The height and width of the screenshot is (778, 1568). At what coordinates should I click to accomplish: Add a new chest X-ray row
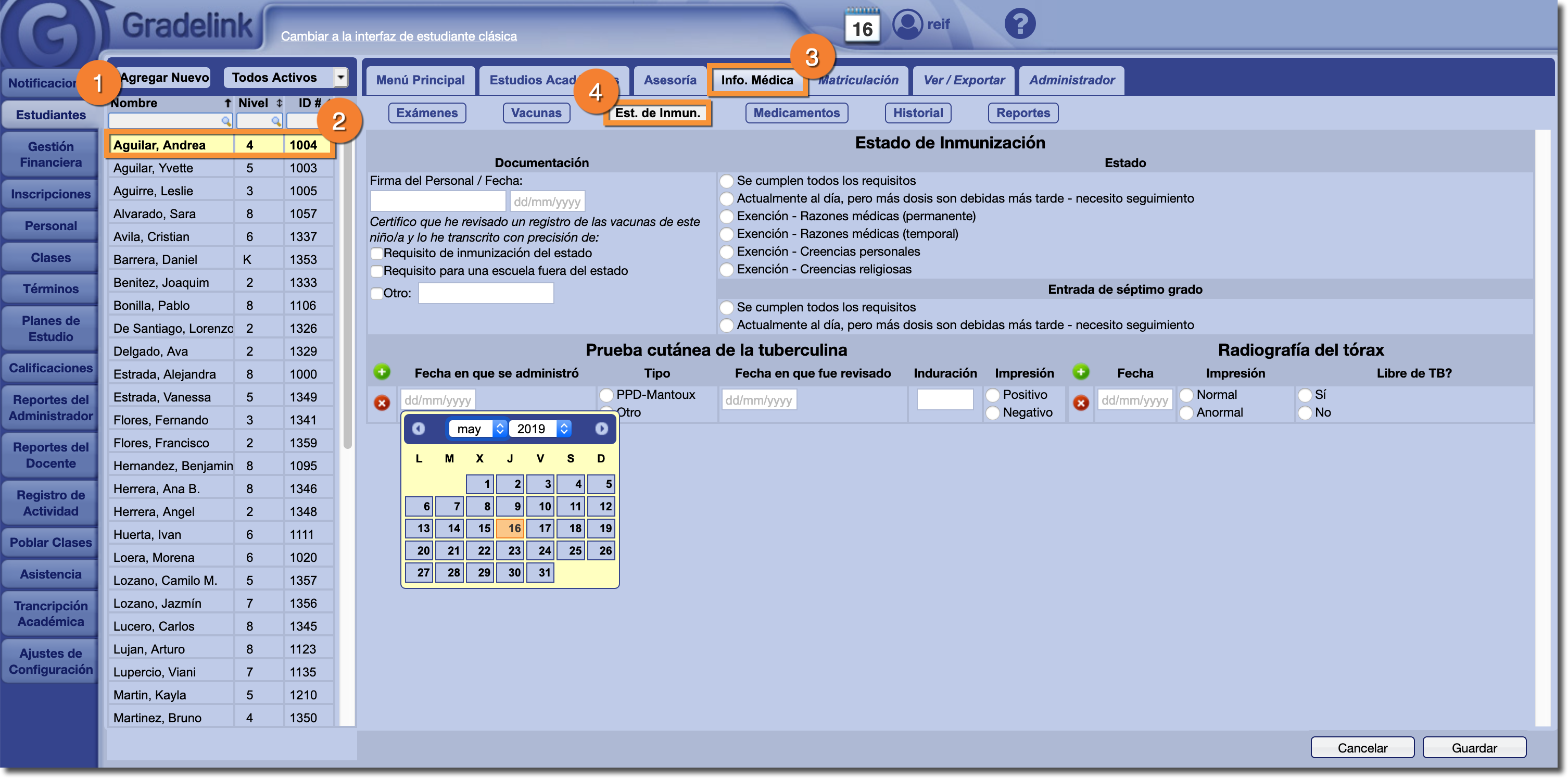(x=1080, y=372)
